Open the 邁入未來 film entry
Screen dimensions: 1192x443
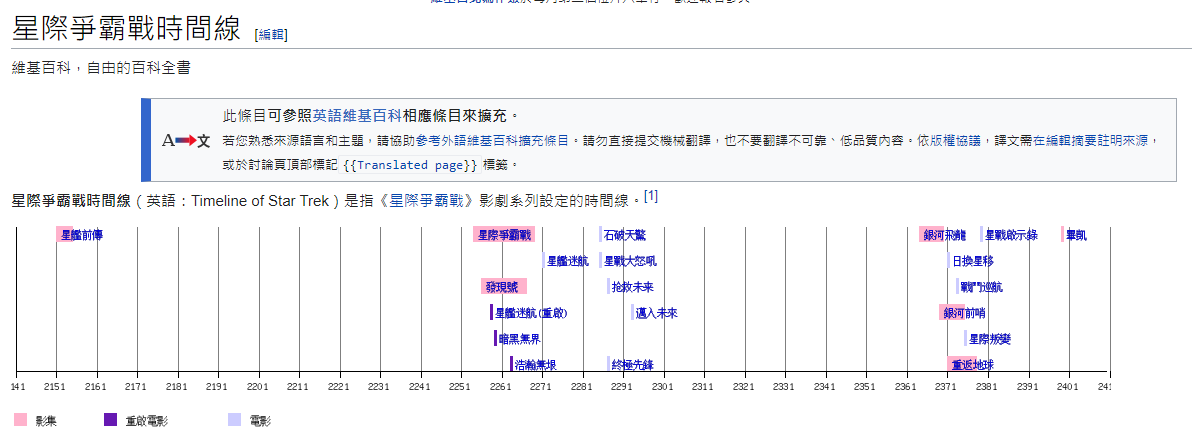tap(655, 312)
